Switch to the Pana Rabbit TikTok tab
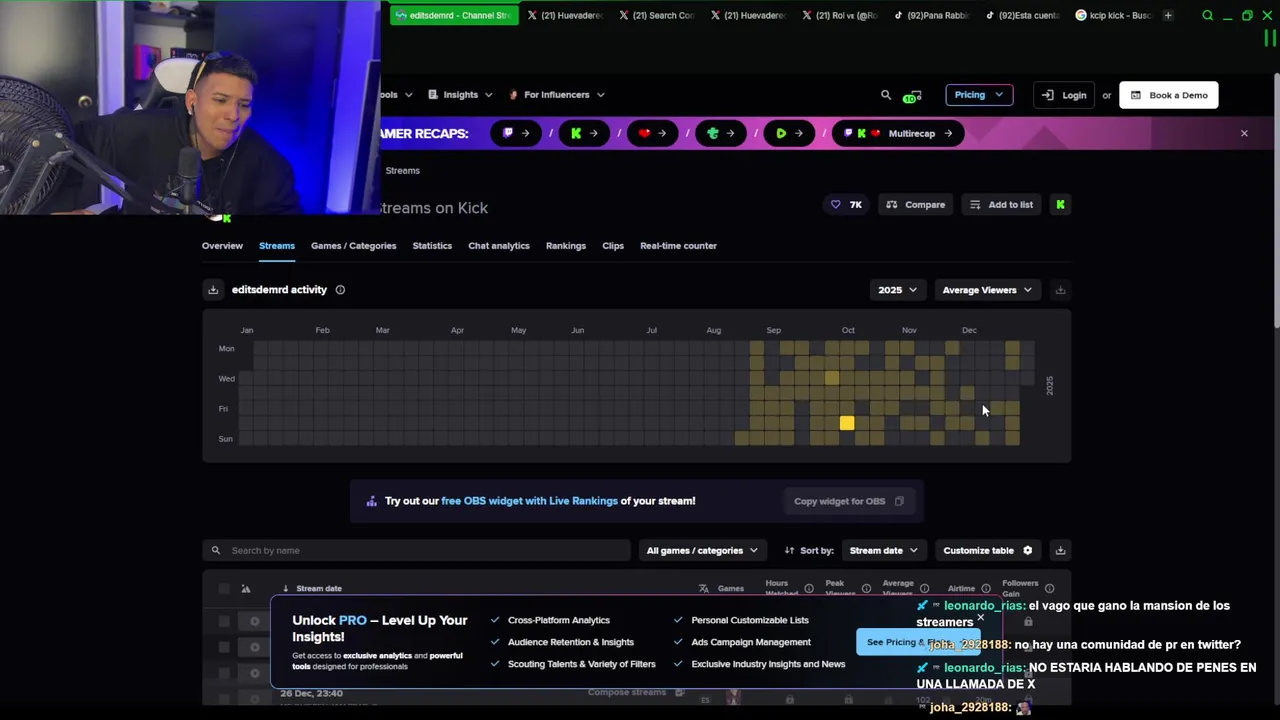The height and width of the screenshot is (720, 1280). coord(931,15)
